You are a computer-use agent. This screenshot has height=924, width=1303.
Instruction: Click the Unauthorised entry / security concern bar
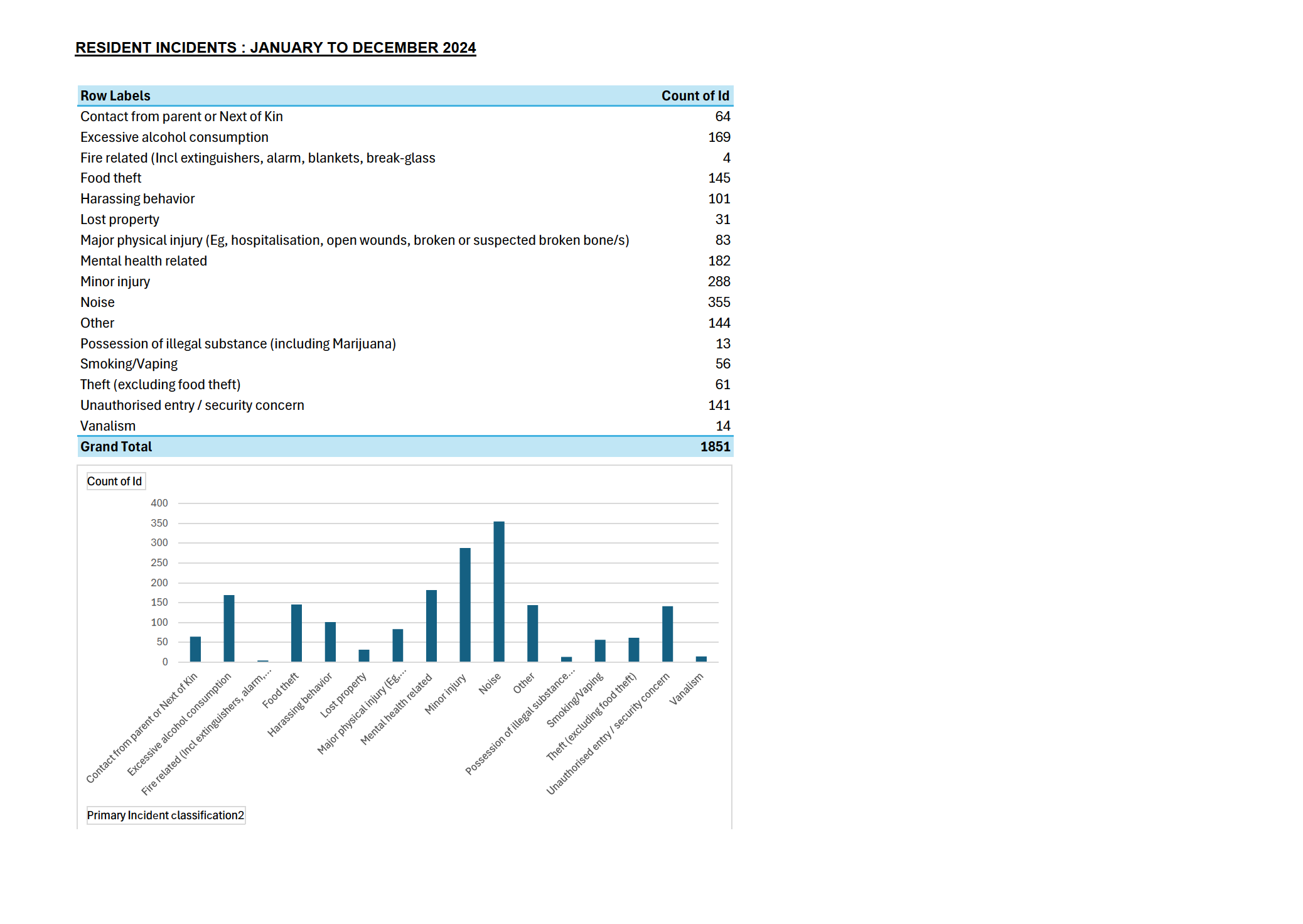[668, 634]
